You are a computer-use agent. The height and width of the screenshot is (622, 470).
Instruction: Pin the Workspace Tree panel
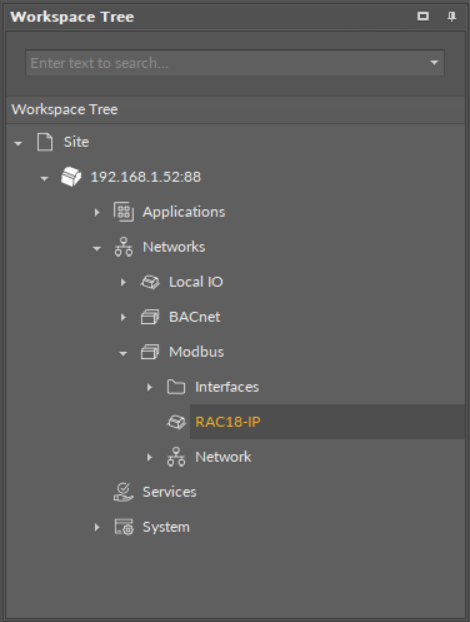[451, 17]
